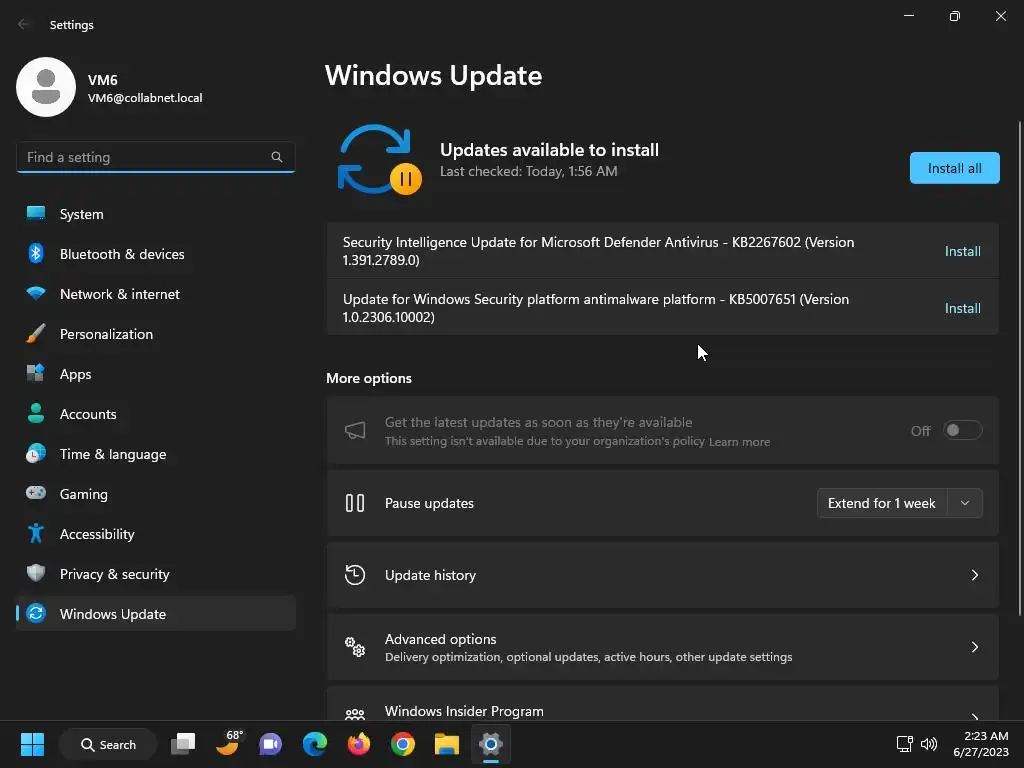Open Bluetooth & devices settings
The image size is (1024, 768).
(155, 253)
